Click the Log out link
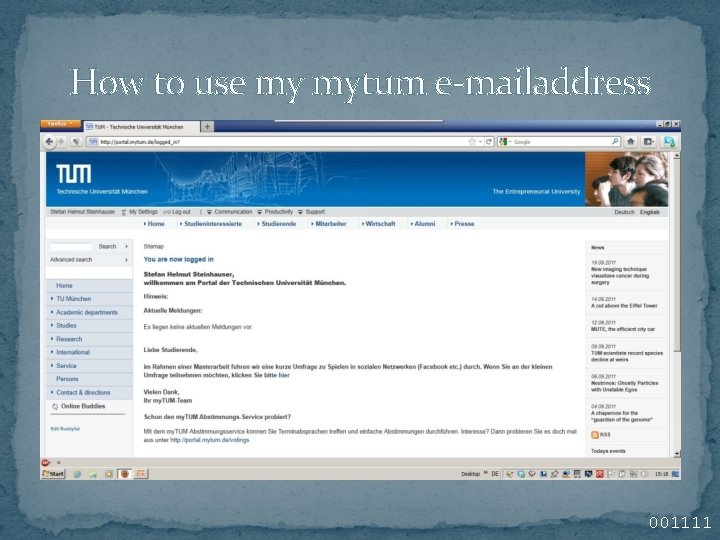The image size is (720, 540). point(181,212)
